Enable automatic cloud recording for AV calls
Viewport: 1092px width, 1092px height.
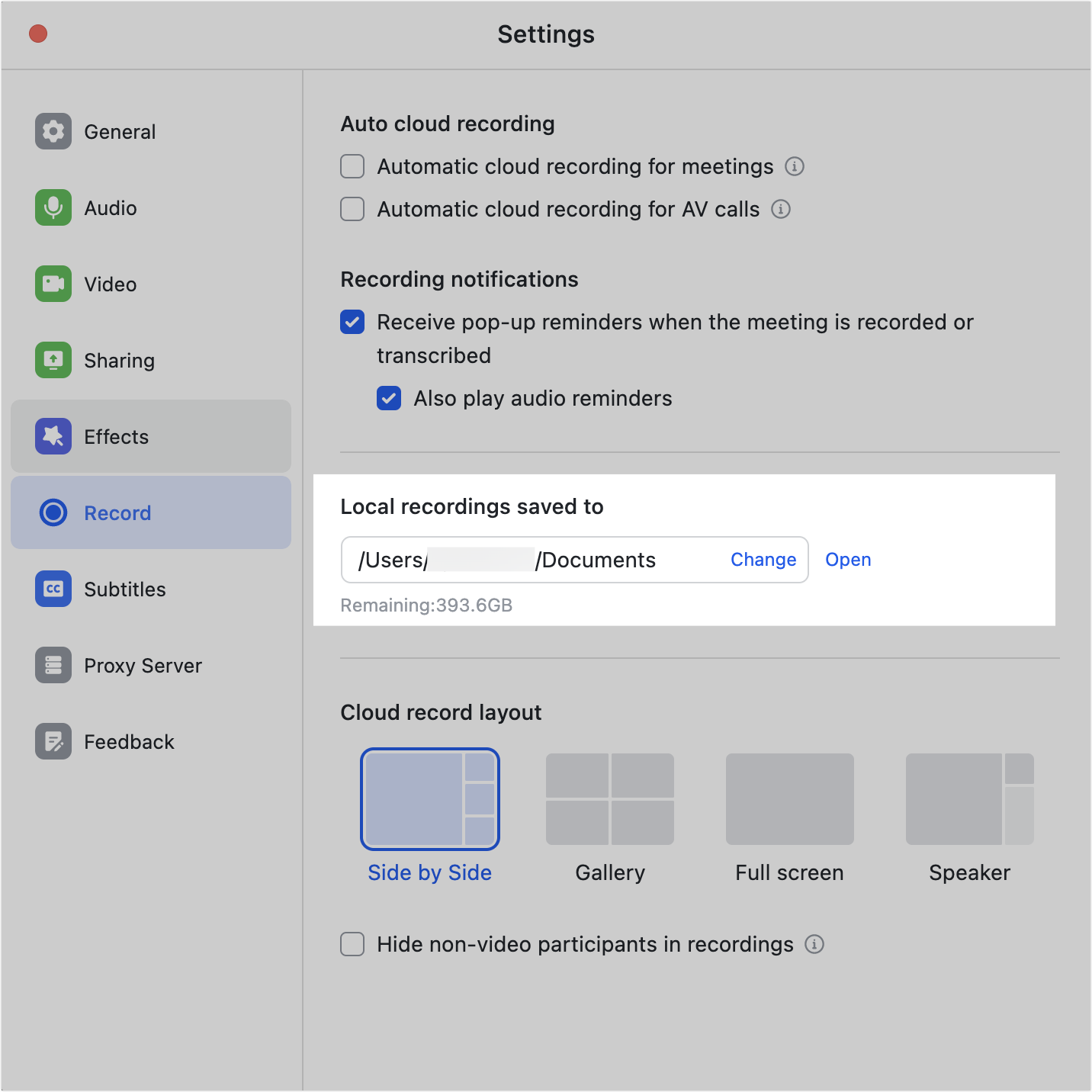pyautogui.click(x=352, y=209)
